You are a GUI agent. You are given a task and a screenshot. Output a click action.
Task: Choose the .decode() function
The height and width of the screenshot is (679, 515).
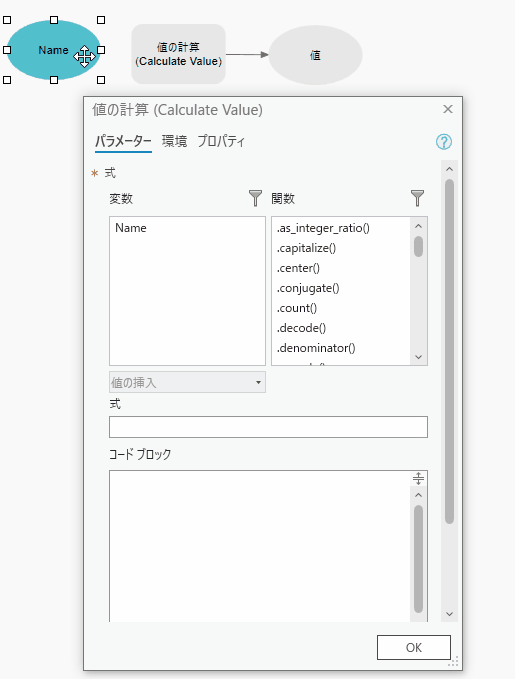pos(301,328)
